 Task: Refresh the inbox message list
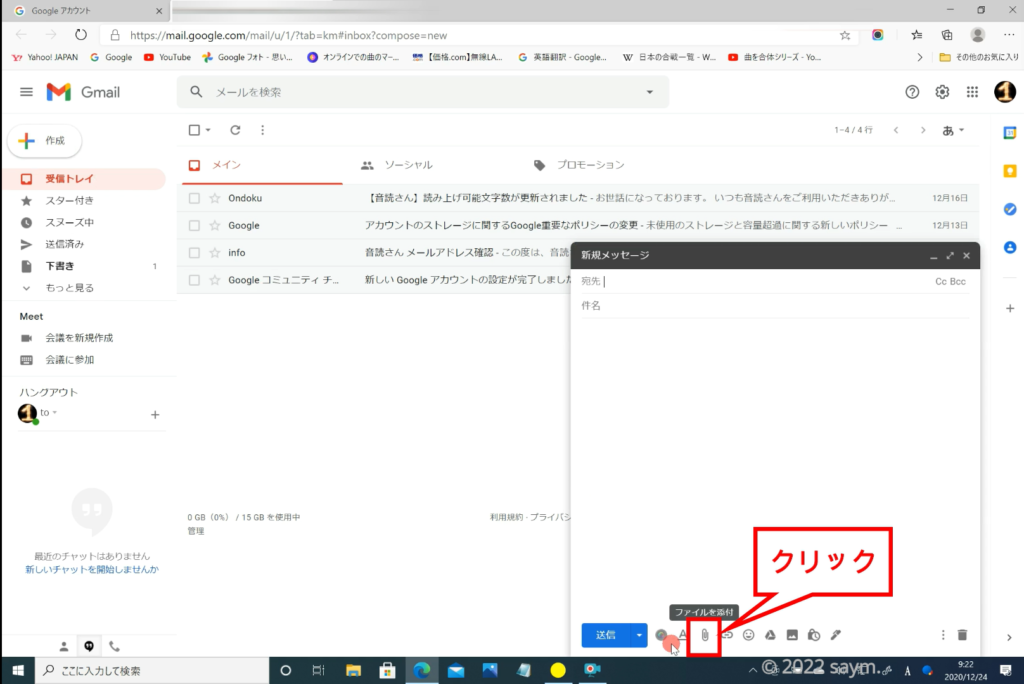[235, 130]
